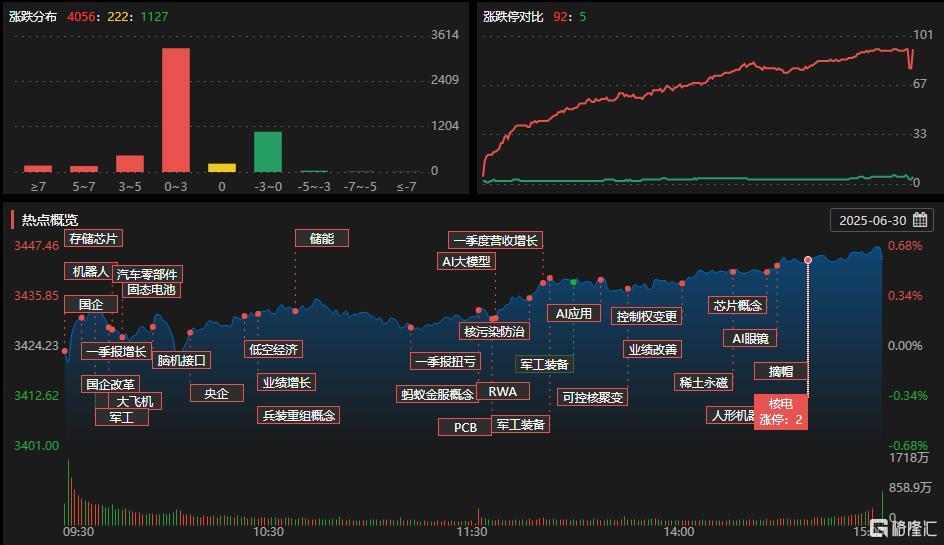Select the RWA hotspot tag

503,391
